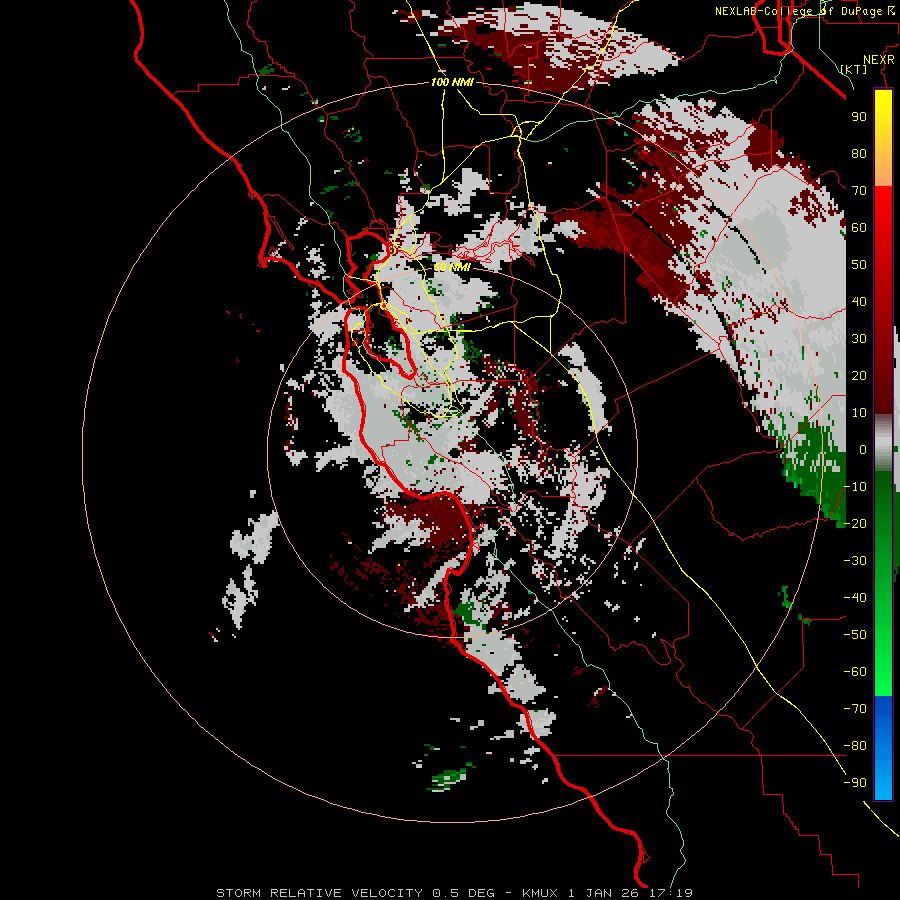Click the -20 value on the velocity scale

pos(855,524)
